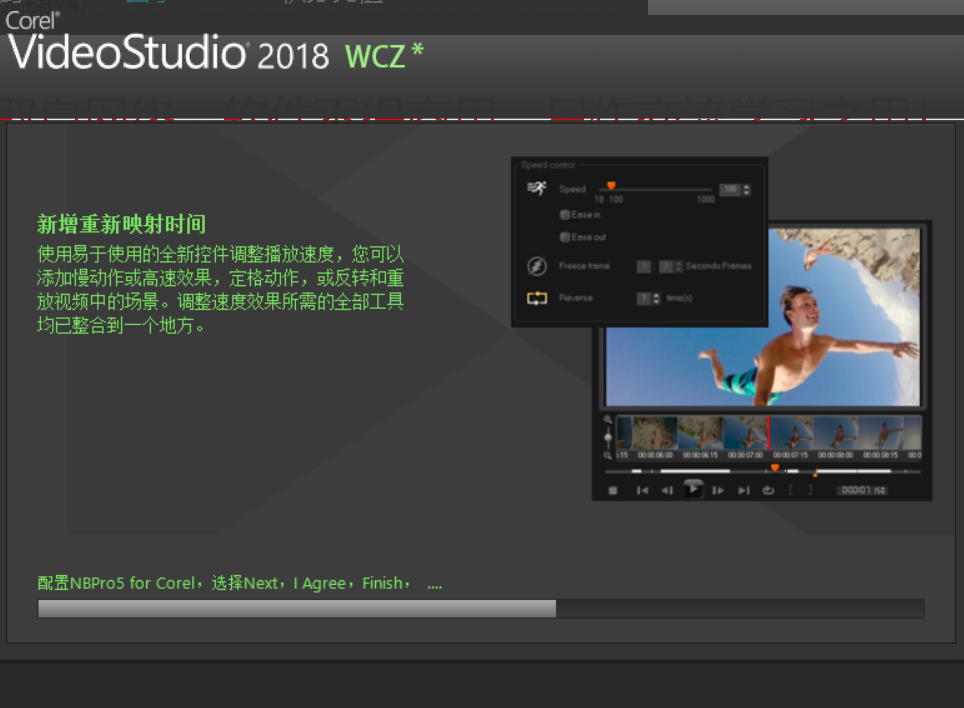Click the small orange music-note marker on the playback bar
This screenshot has height=708, width=964.
point(815,473)
